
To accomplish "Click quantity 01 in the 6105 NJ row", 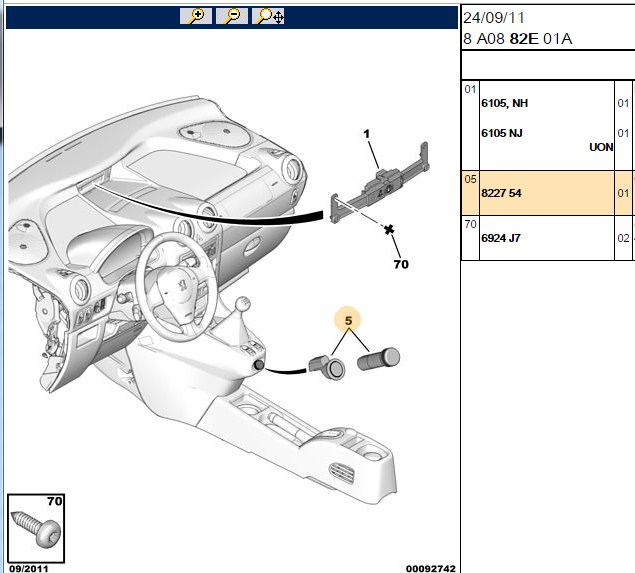I will click(x=623, y=133).
